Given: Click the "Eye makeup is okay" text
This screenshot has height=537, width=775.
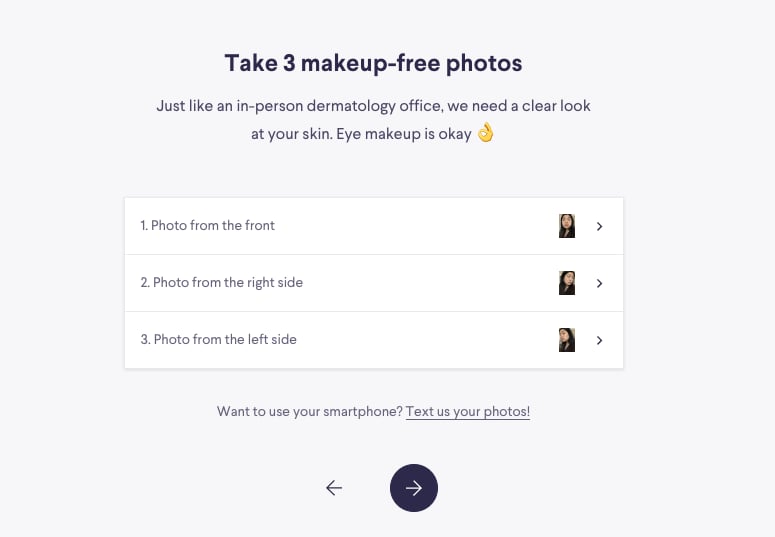Looking at the screenshot, I should coord(404,134).
